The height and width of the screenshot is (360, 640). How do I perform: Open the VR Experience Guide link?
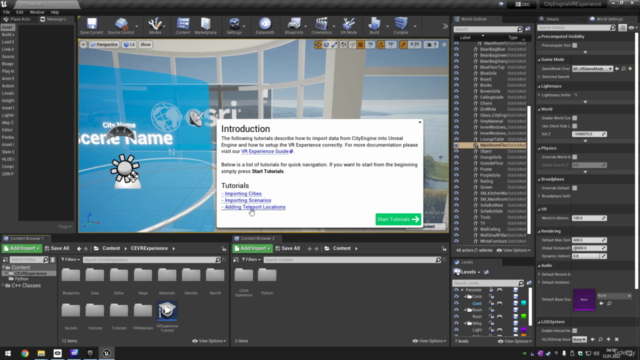(x=267, y=151)
